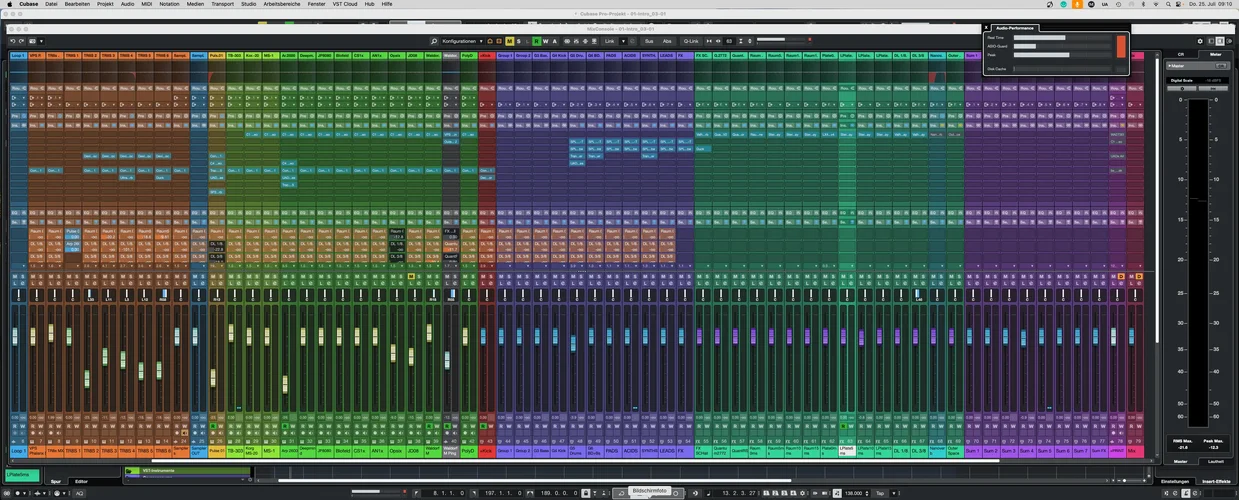Click the Editor tab at bottom left
1239x500 pixels.
[82, 481]
